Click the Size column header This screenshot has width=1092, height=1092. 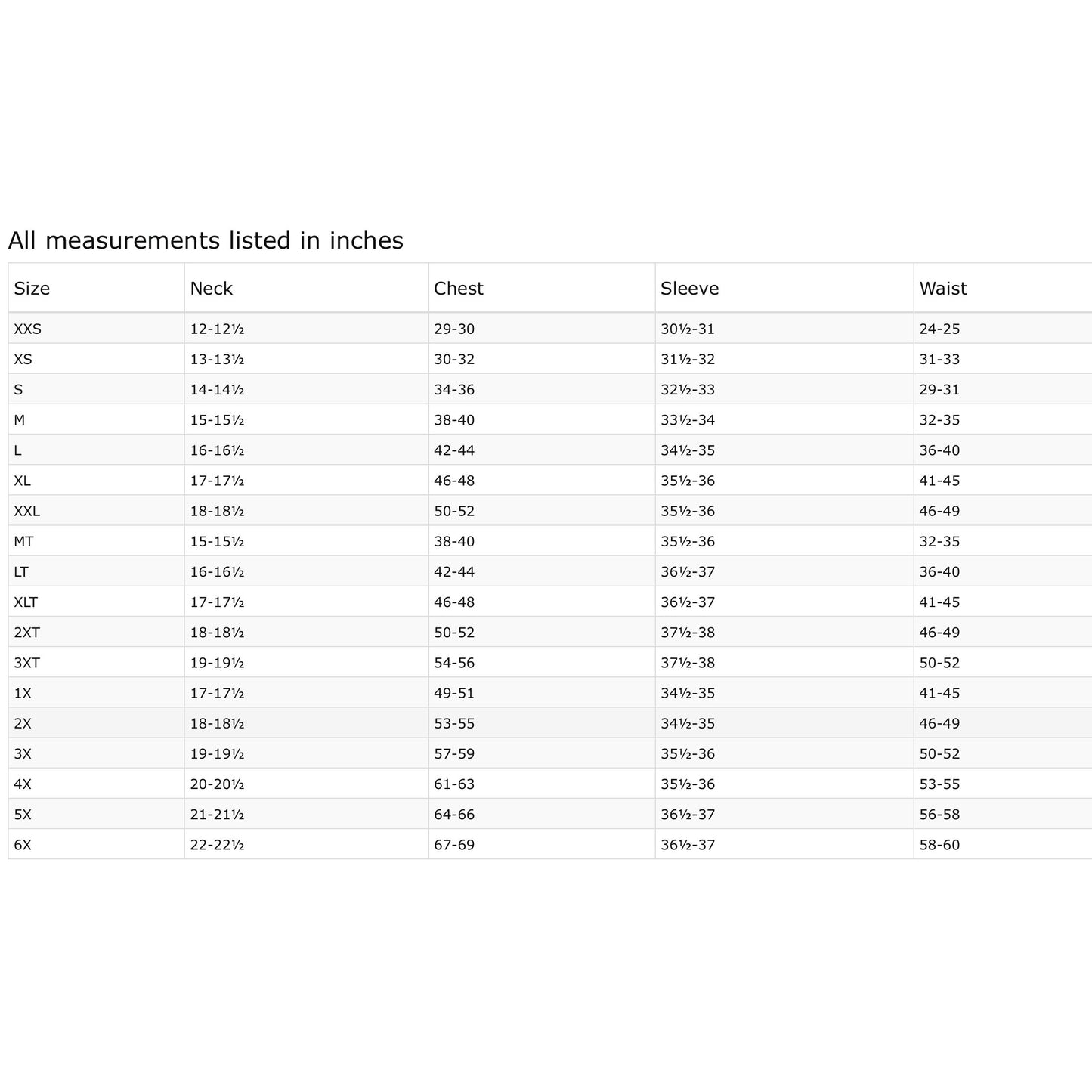point(32,289)
